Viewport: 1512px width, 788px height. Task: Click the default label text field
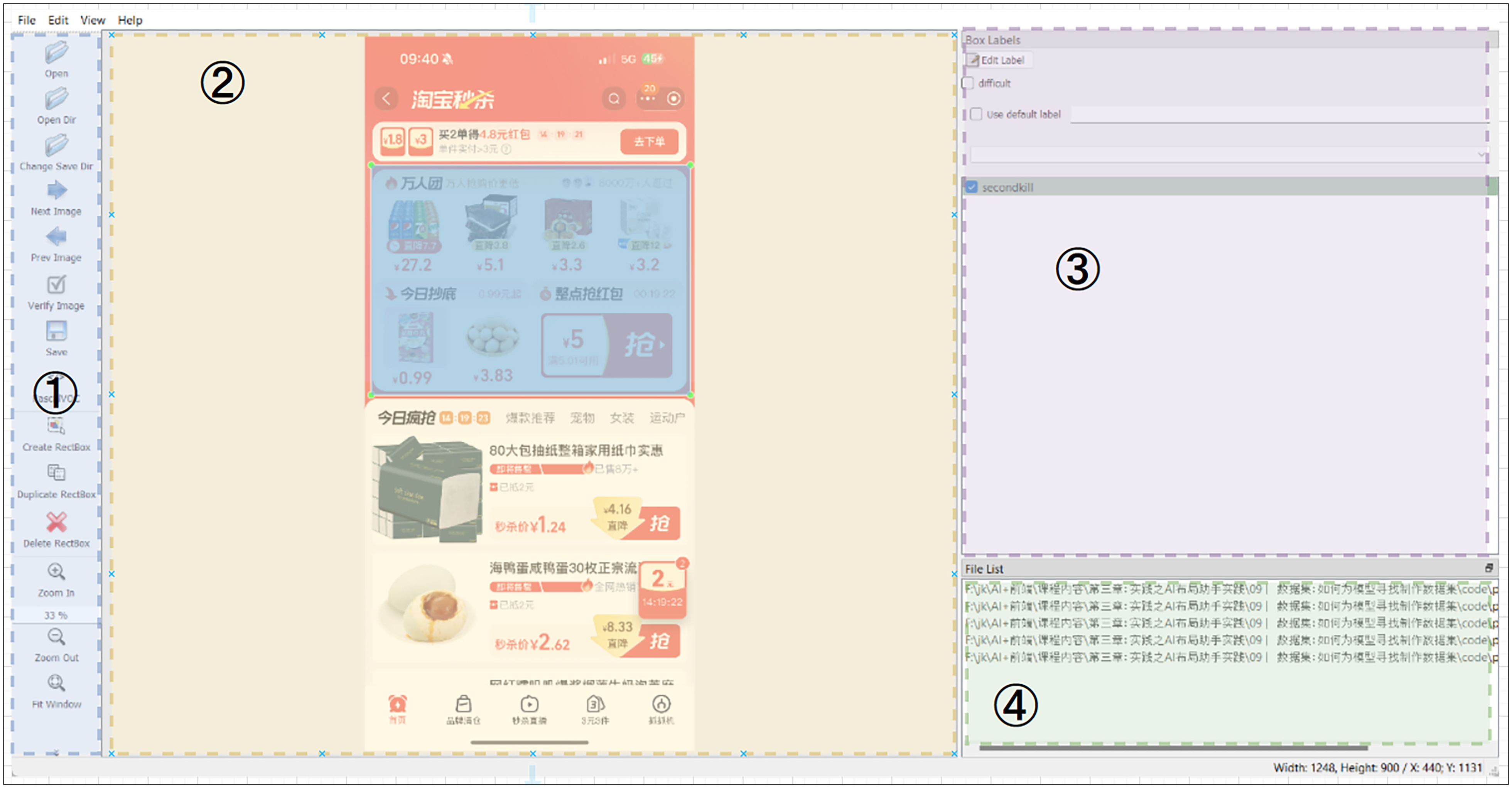point(1274,115)
